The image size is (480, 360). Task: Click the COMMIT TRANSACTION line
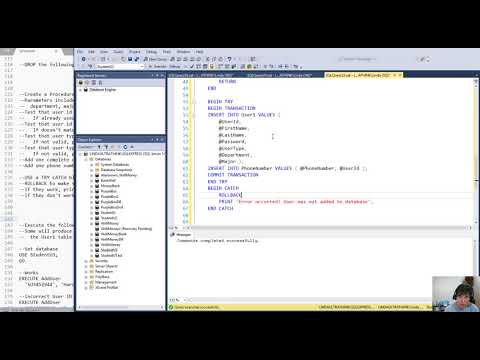coord(233,175)
